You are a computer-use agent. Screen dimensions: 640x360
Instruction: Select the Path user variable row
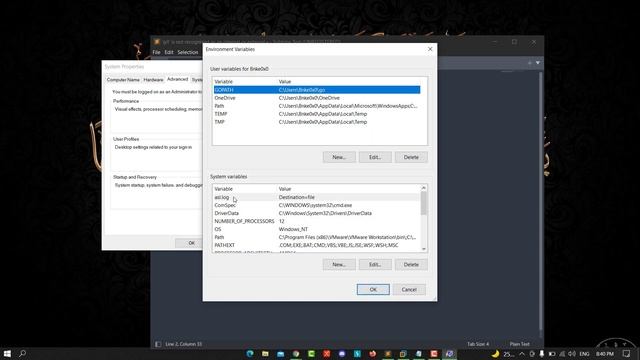click(317, 106)
